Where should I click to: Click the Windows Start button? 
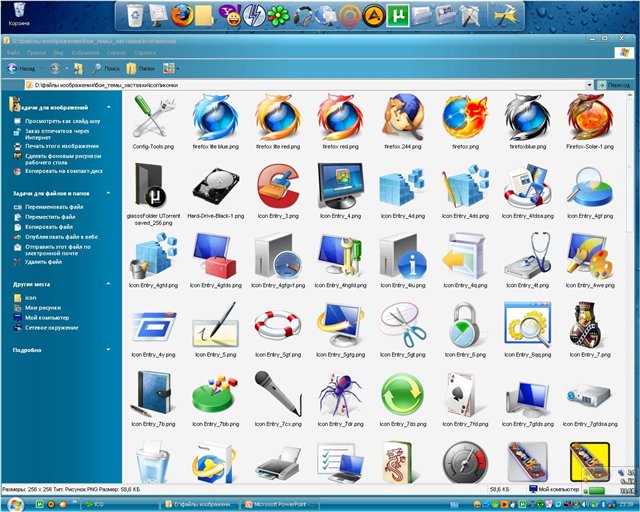point(16,505)
